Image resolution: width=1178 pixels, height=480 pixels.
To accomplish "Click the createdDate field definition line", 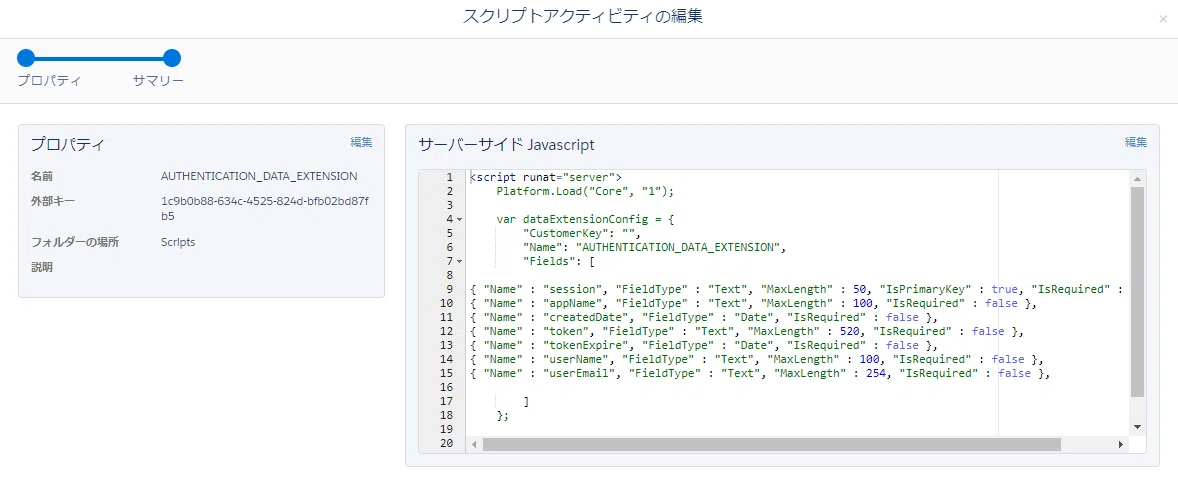I will (703, 317).
